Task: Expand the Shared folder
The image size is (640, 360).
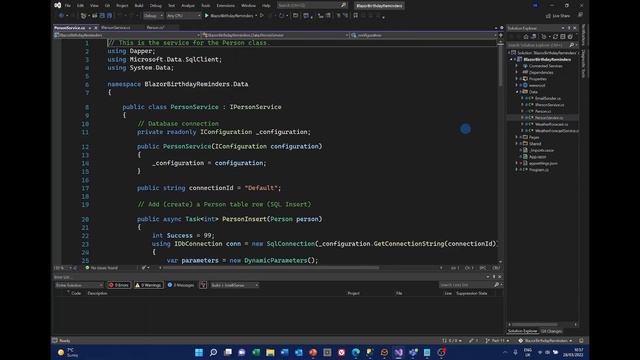Action: pyautogui.click(x=517, y=144)
